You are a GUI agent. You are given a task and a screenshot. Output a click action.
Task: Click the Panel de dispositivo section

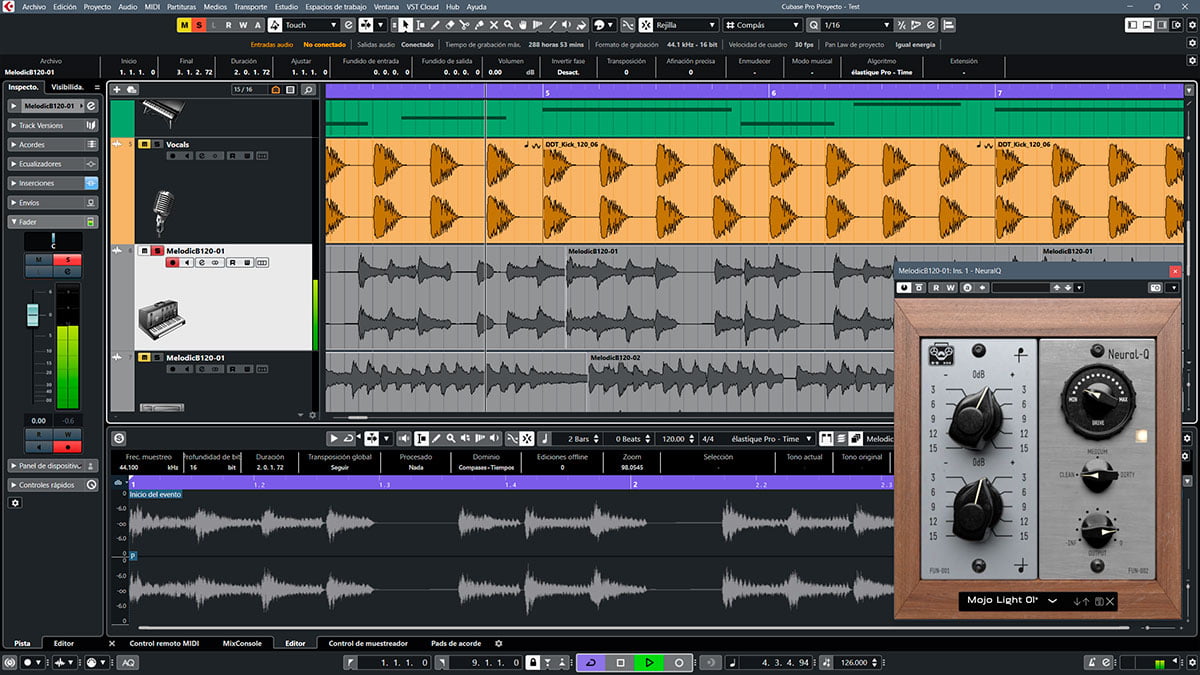pos(53,466)
